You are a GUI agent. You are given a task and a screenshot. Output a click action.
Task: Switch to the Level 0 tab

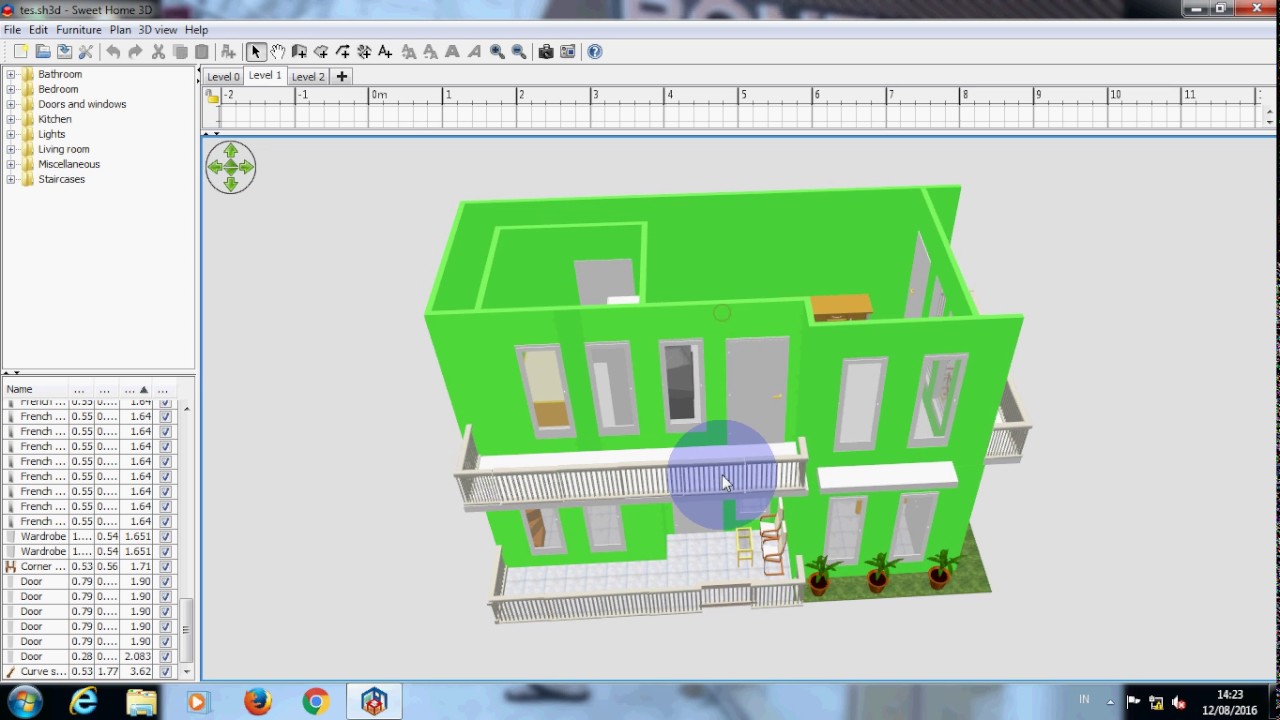coord(223,76)
